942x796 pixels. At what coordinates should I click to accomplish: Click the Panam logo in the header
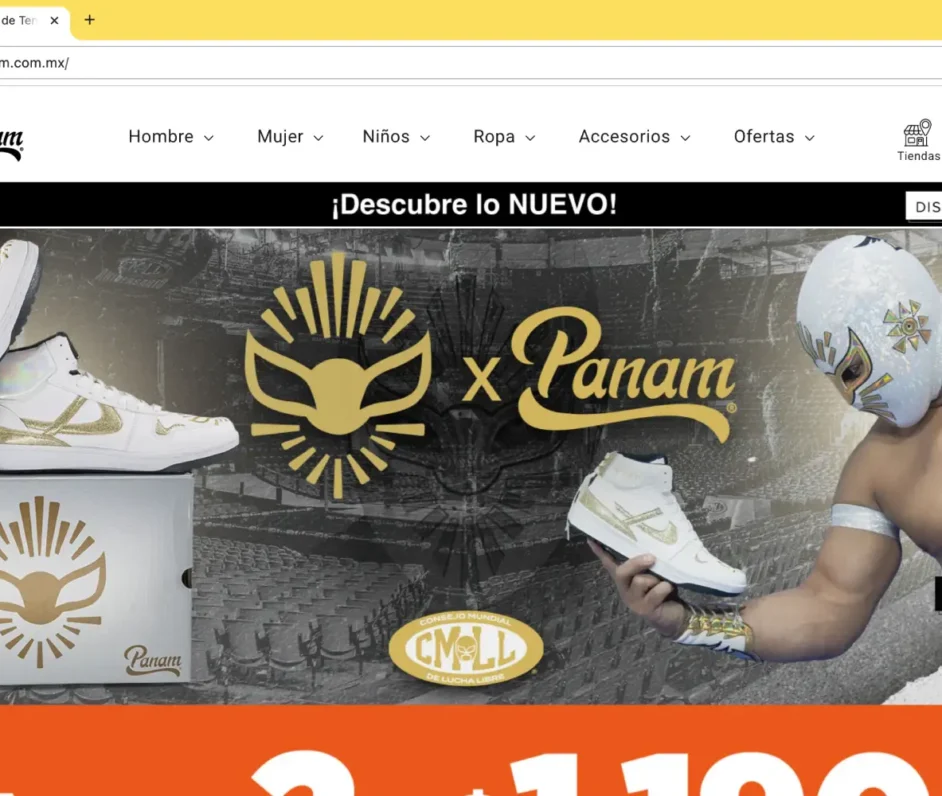tap(11, 145)
